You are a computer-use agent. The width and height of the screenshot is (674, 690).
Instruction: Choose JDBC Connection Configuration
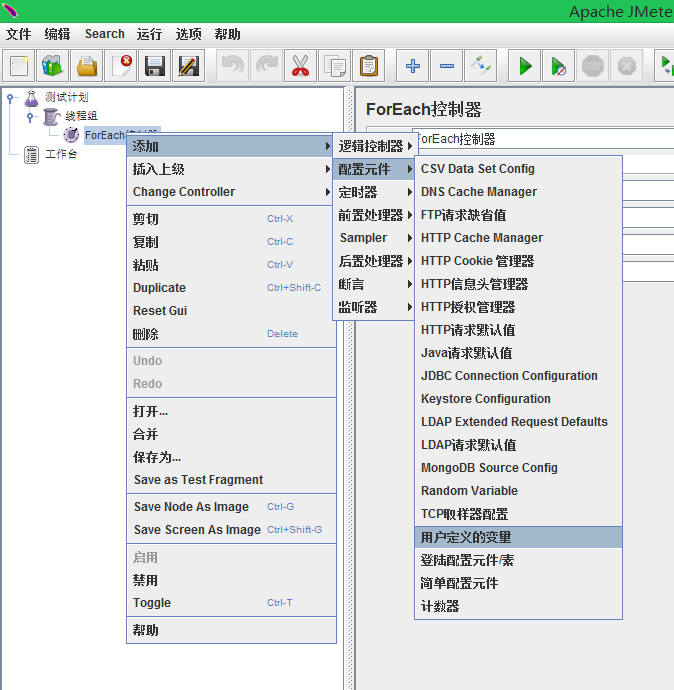click(x=518, y=376)
